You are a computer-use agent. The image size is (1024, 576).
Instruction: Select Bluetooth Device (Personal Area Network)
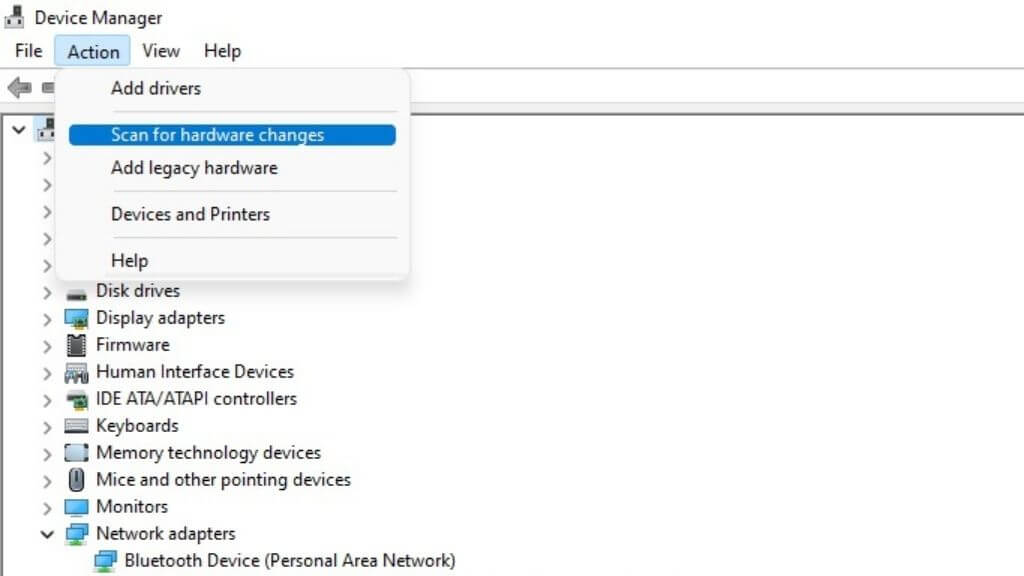[289, 561]
